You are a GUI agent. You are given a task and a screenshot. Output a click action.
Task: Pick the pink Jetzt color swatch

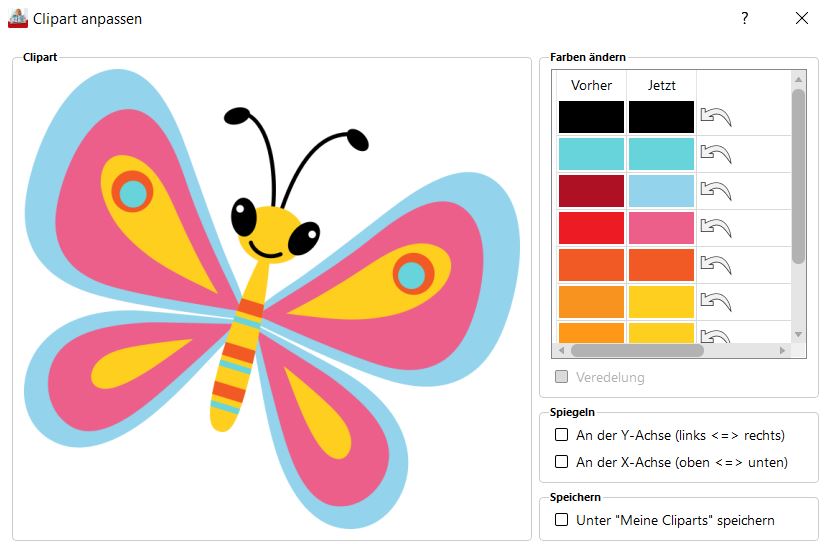point(661,228)
